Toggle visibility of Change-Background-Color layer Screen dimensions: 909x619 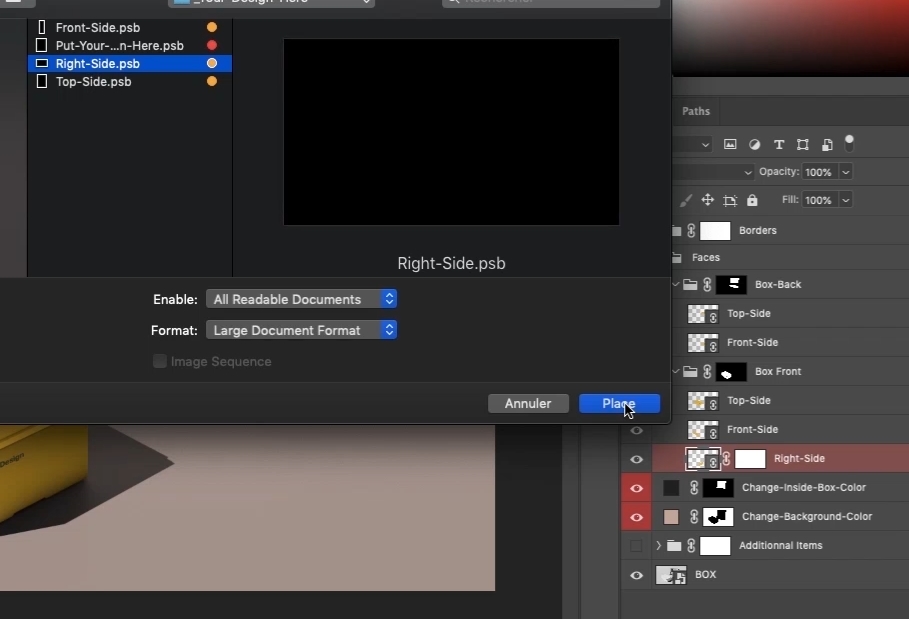[x=637, y=517]
